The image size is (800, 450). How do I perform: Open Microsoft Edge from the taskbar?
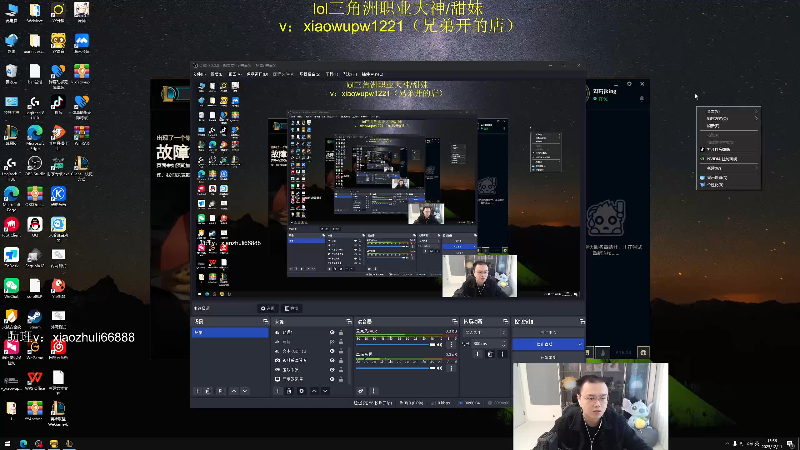[x=23, y=443]
